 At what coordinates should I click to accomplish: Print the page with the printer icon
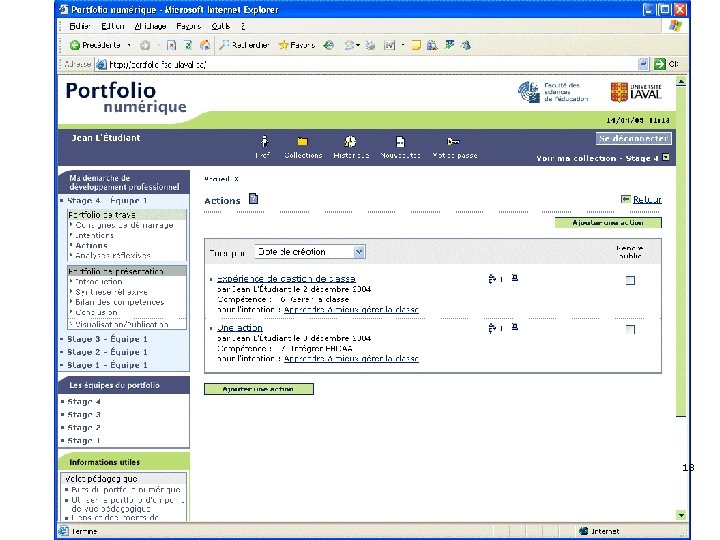(x=370, y=45)
